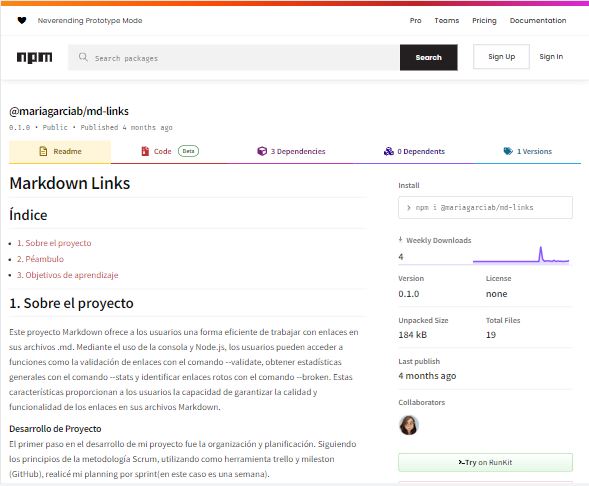Open the Pro menu link
Viewport: 589px width, 486px height.
tap(415, 21)
